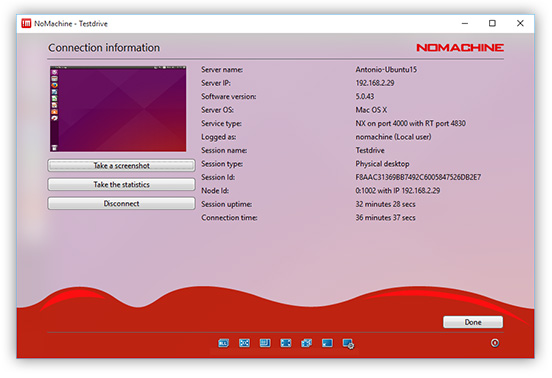Click Take the statistics button
This screenshot has width=552, height=378.
pyautogui.click(x=121, y=184)
